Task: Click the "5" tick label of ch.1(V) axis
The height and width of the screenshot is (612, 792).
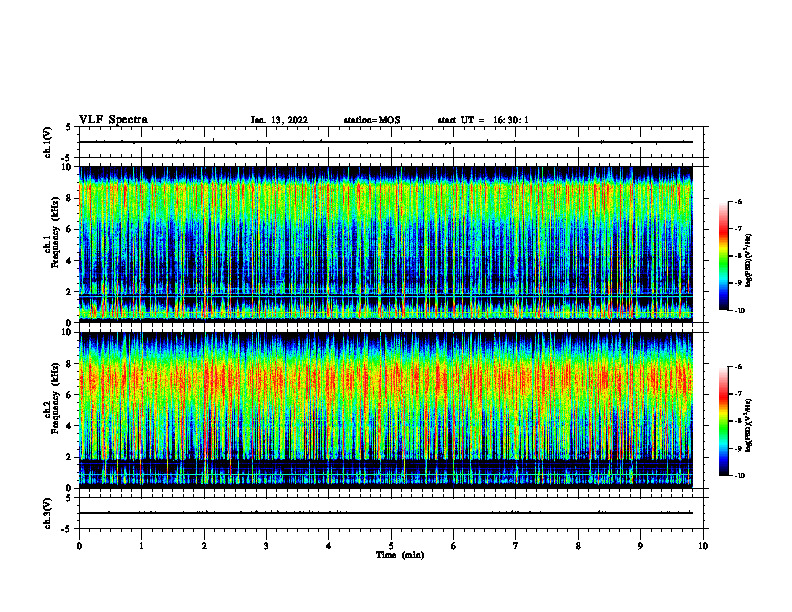Action: (x=70, y=127)
